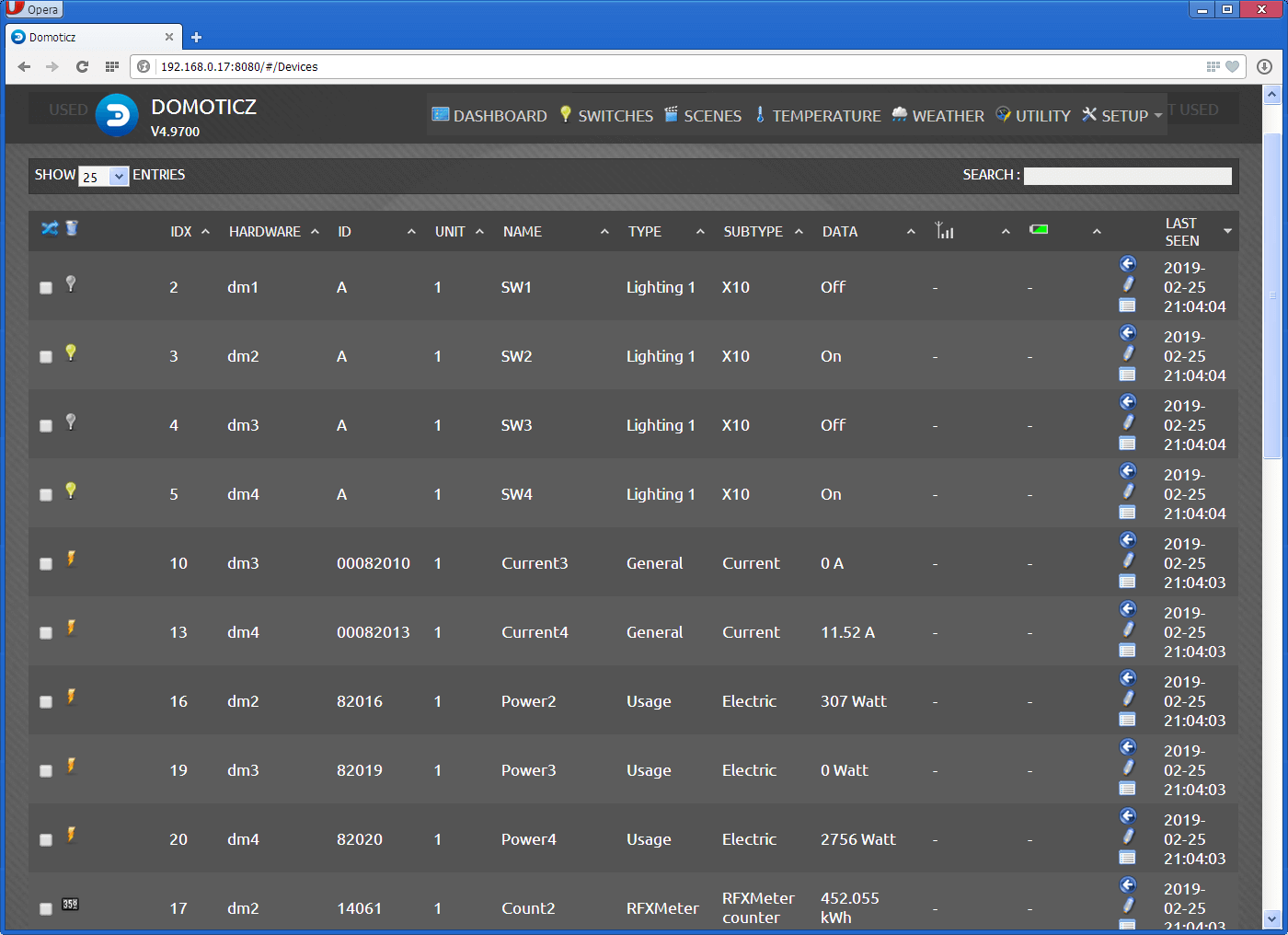Open the Temperature tab
This screenshot has width=1288, height=935.
tap(818, 115)
